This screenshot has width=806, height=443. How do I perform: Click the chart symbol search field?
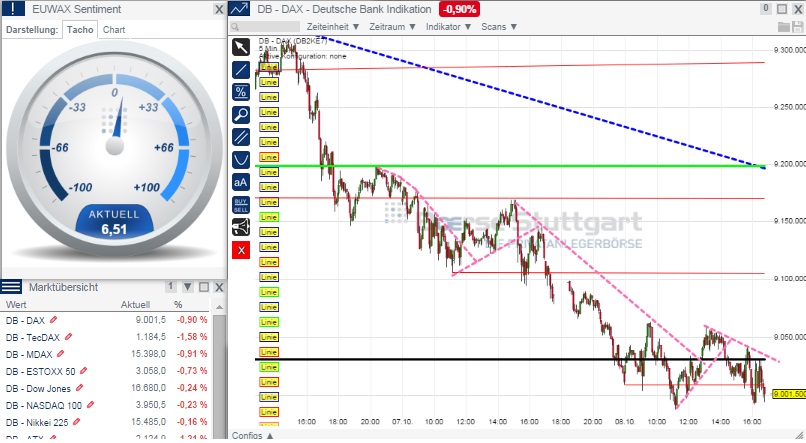pyautogui.click(x=265, y=27)
